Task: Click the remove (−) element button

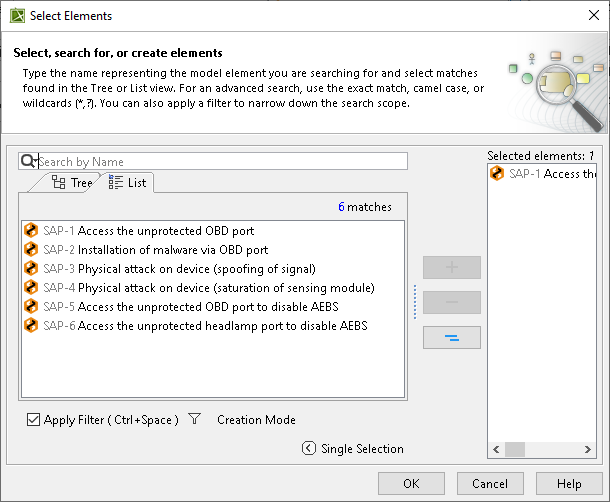Action: [x=452, y=302]
